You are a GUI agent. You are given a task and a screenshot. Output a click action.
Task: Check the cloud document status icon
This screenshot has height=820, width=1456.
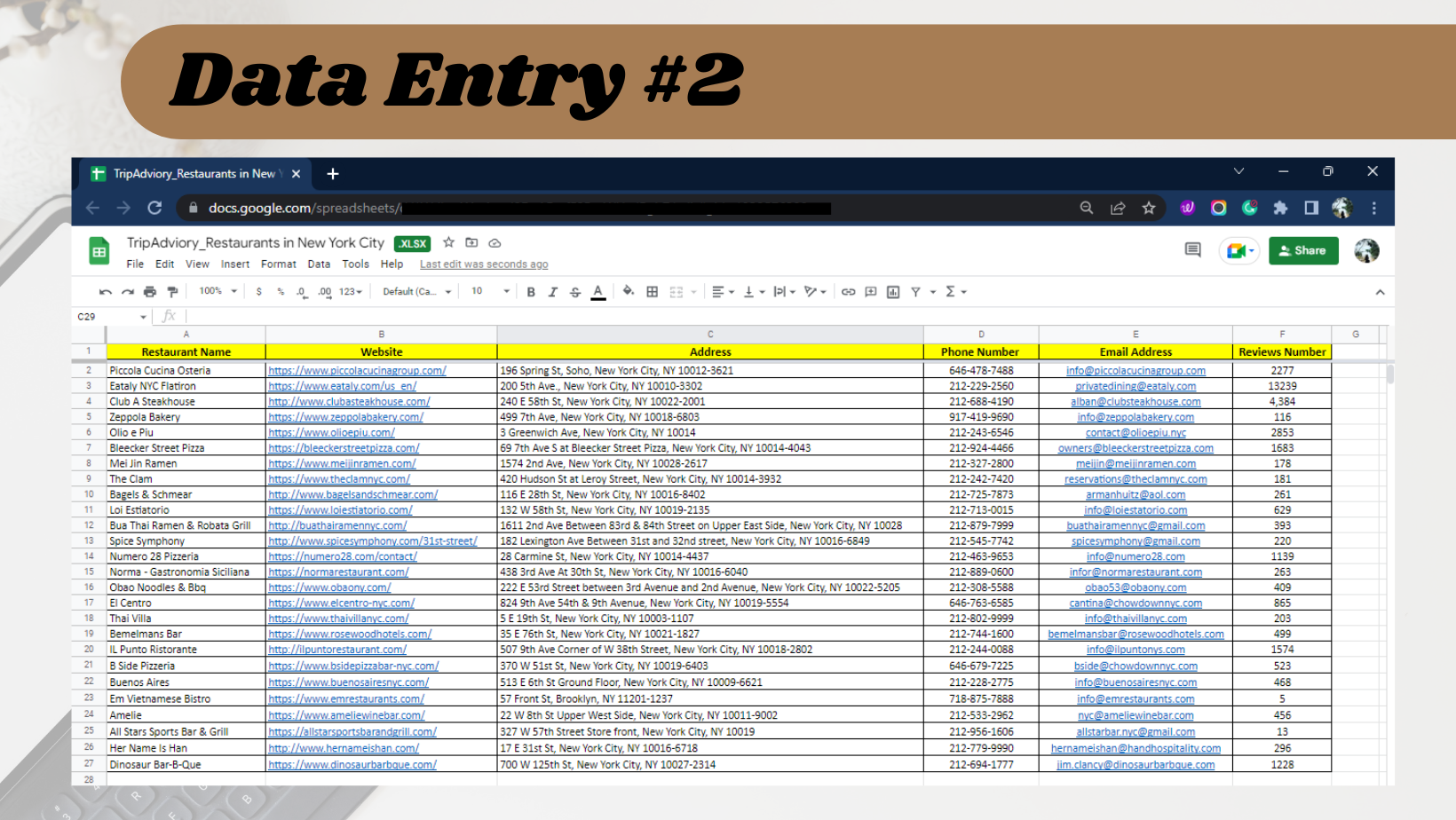click(495, 243)
